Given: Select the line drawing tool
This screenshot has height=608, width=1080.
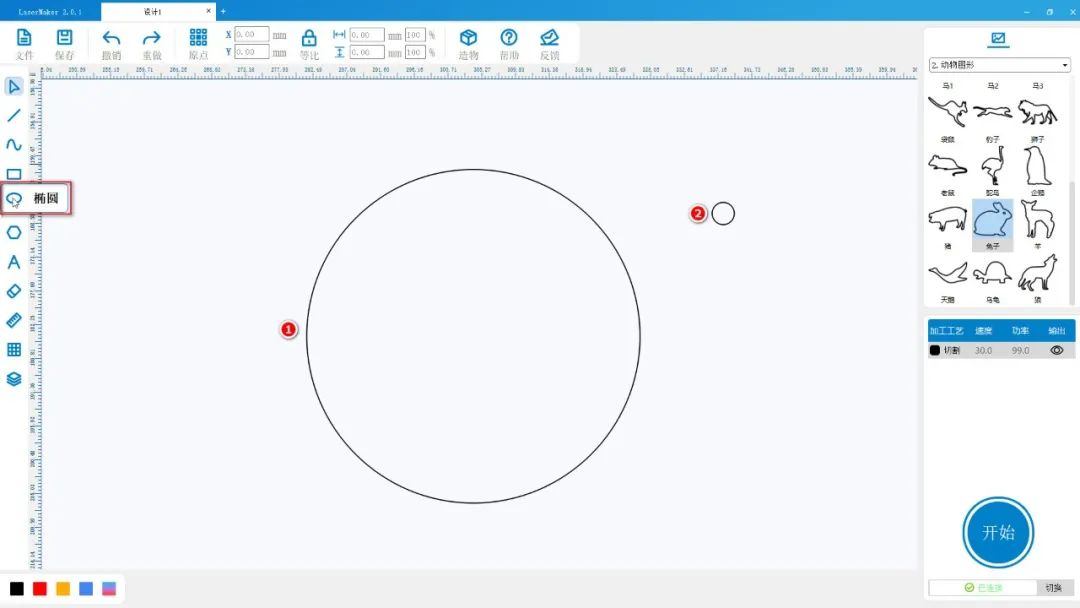Looking at the screenshot, I should (x=14, y=115).
